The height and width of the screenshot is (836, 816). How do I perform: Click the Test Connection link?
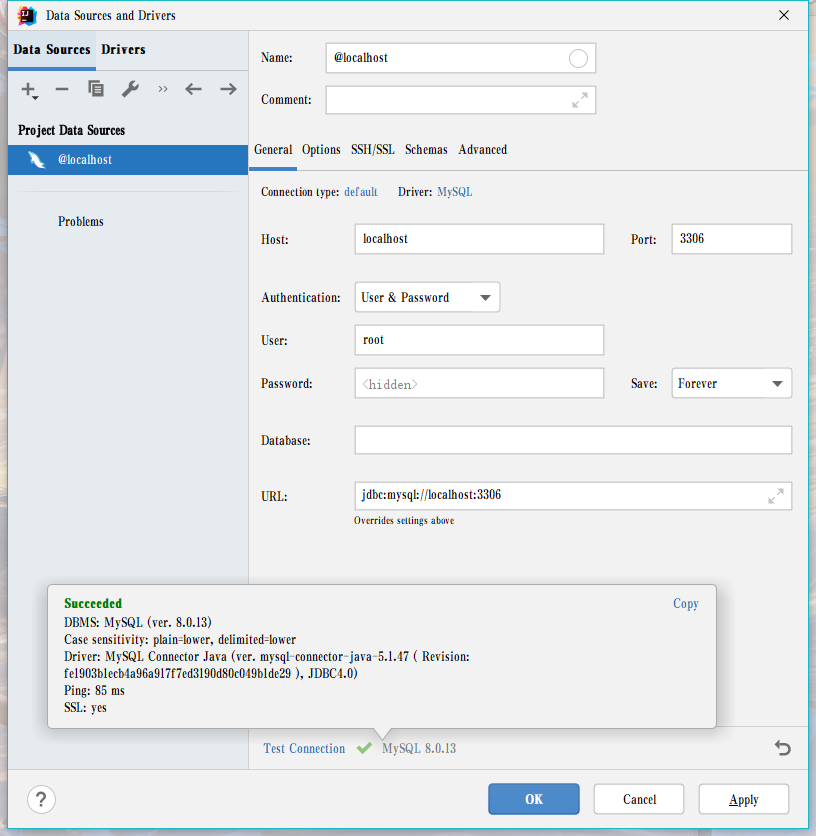tap(304, 749)
